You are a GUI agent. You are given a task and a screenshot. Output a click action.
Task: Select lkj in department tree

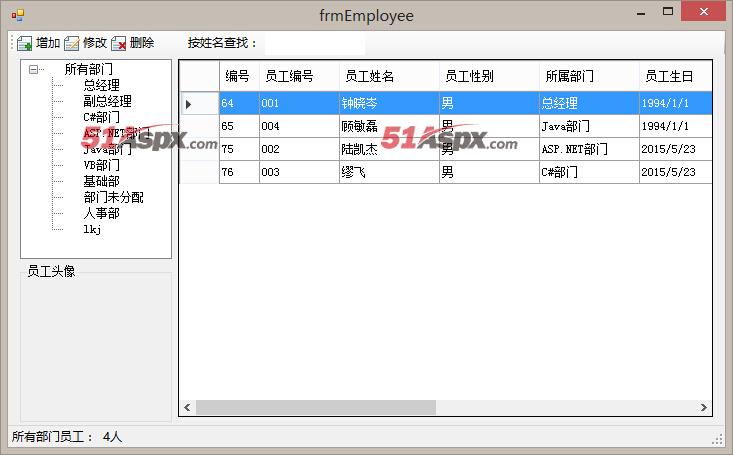92,229
